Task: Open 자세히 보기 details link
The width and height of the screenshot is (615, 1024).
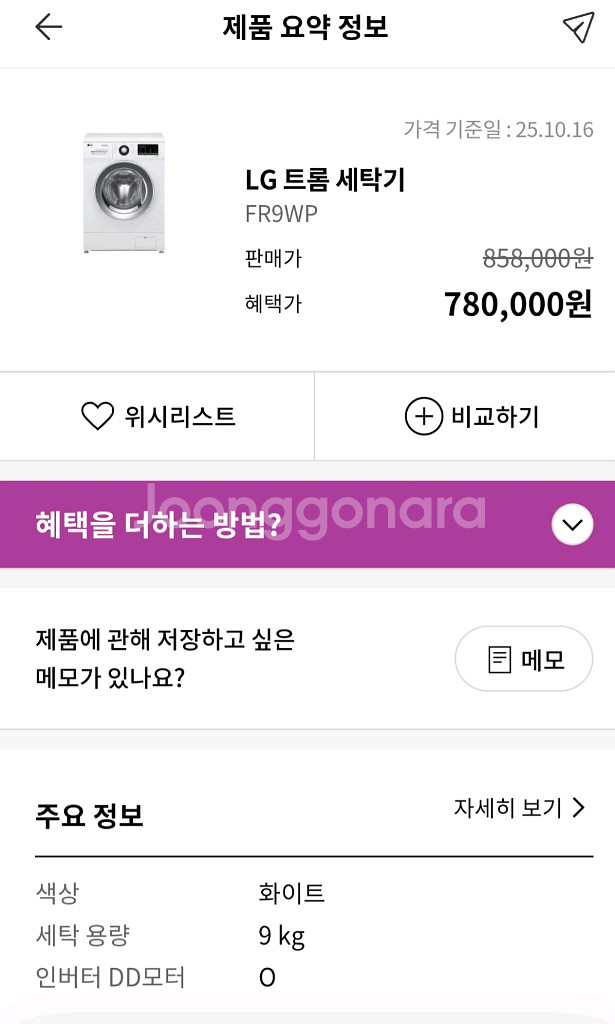Action: 508,808
